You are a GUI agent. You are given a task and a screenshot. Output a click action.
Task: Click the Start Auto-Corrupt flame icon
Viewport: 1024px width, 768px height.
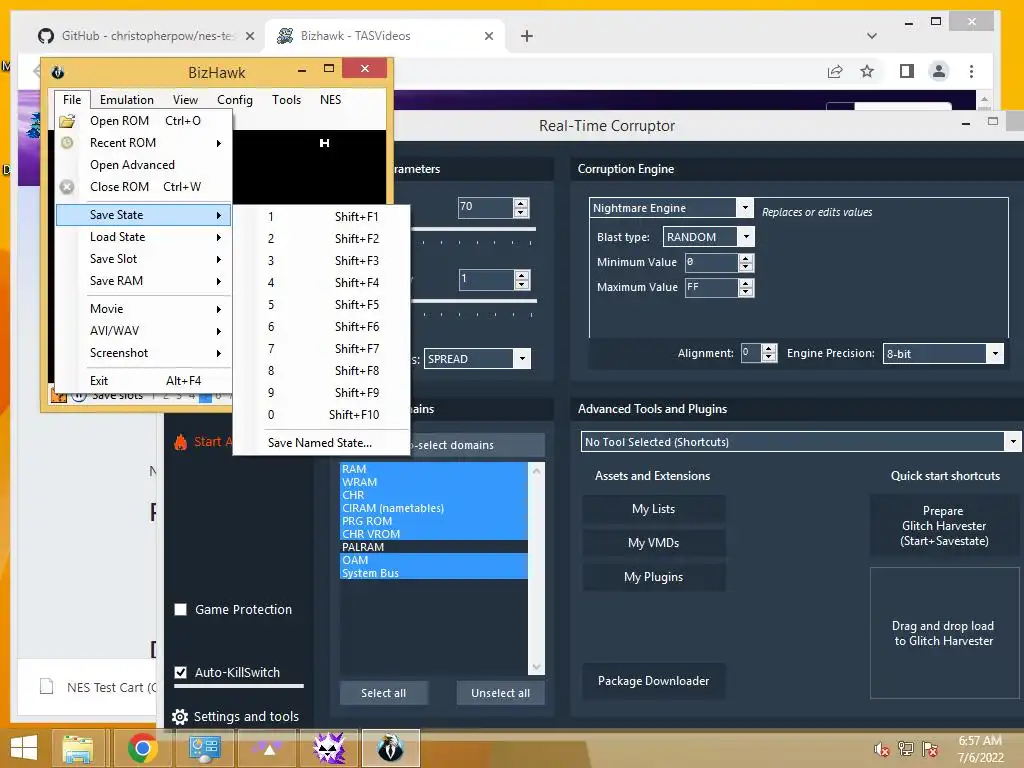pyautogui.click(x=181, y=442)
